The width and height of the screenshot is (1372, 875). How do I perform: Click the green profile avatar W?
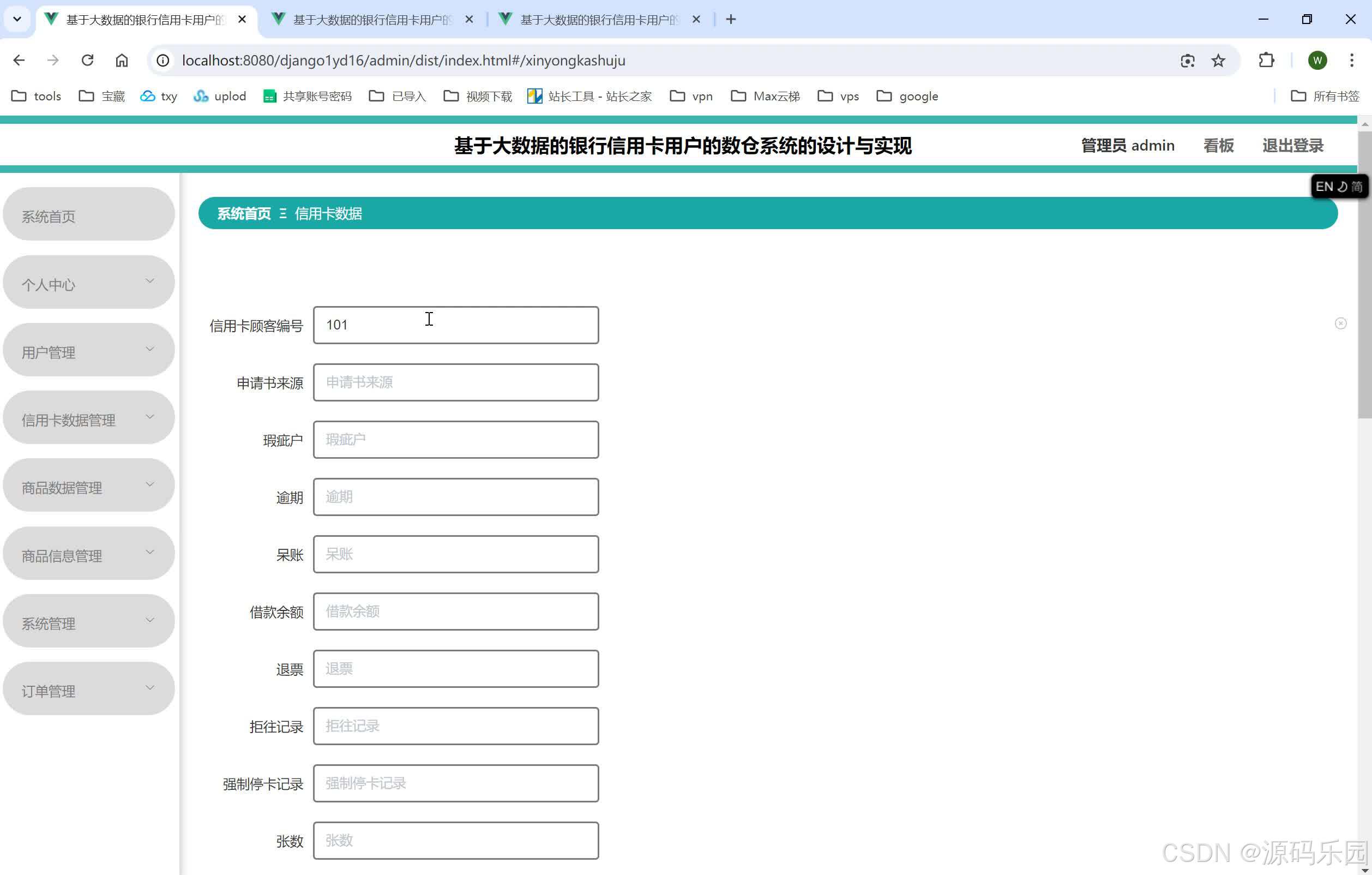tap(1317, 61)
